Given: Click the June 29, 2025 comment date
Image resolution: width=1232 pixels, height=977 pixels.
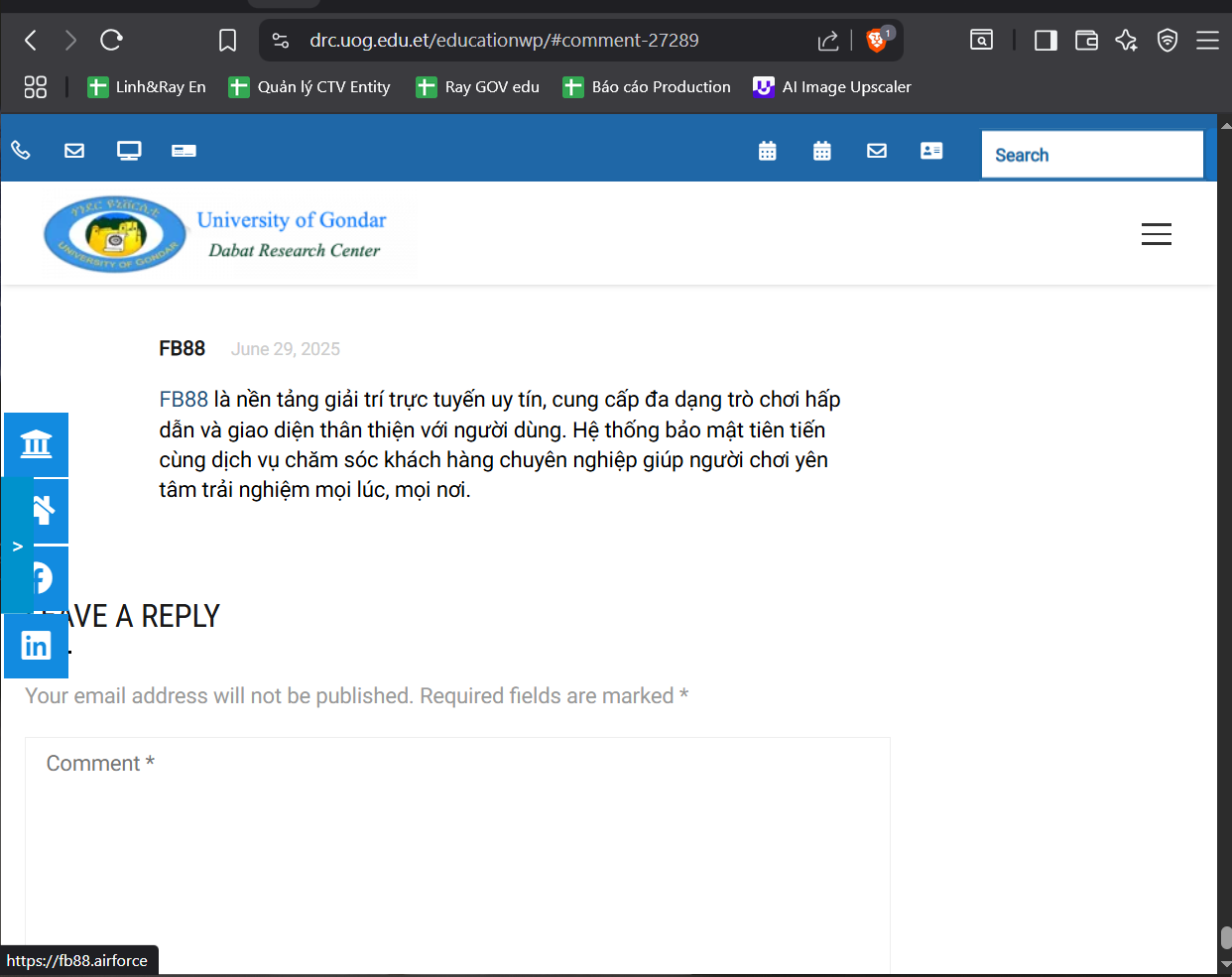Looking at the screenshot, I should 286,349.
